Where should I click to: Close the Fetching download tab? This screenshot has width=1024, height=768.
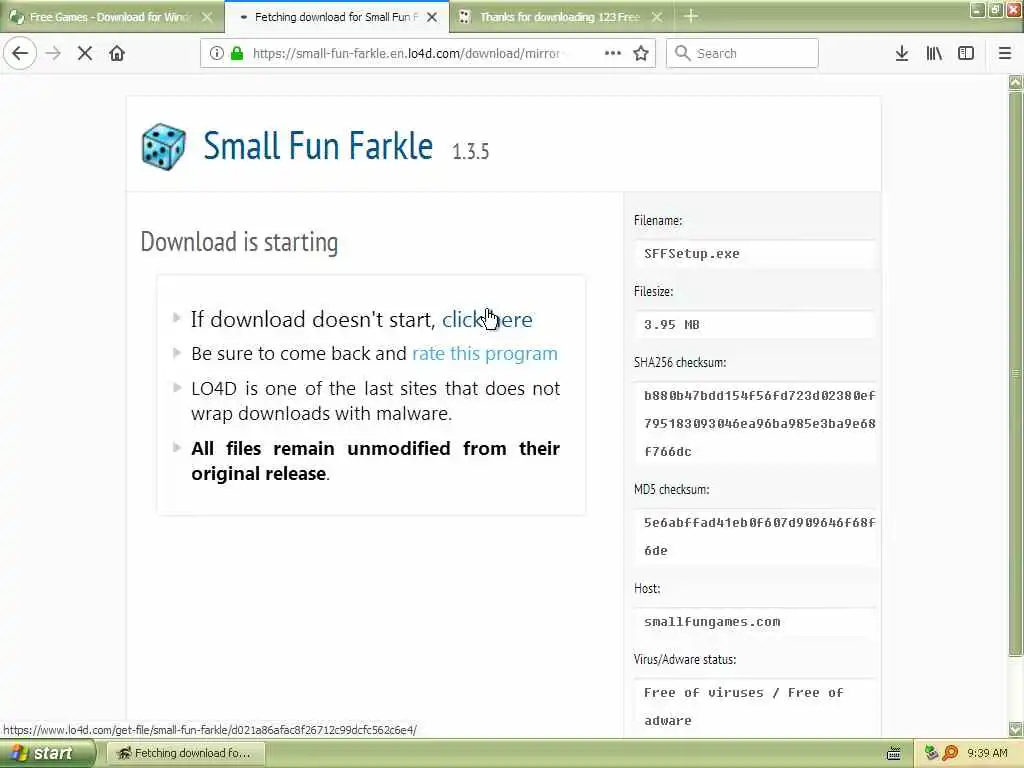(432, 17)
